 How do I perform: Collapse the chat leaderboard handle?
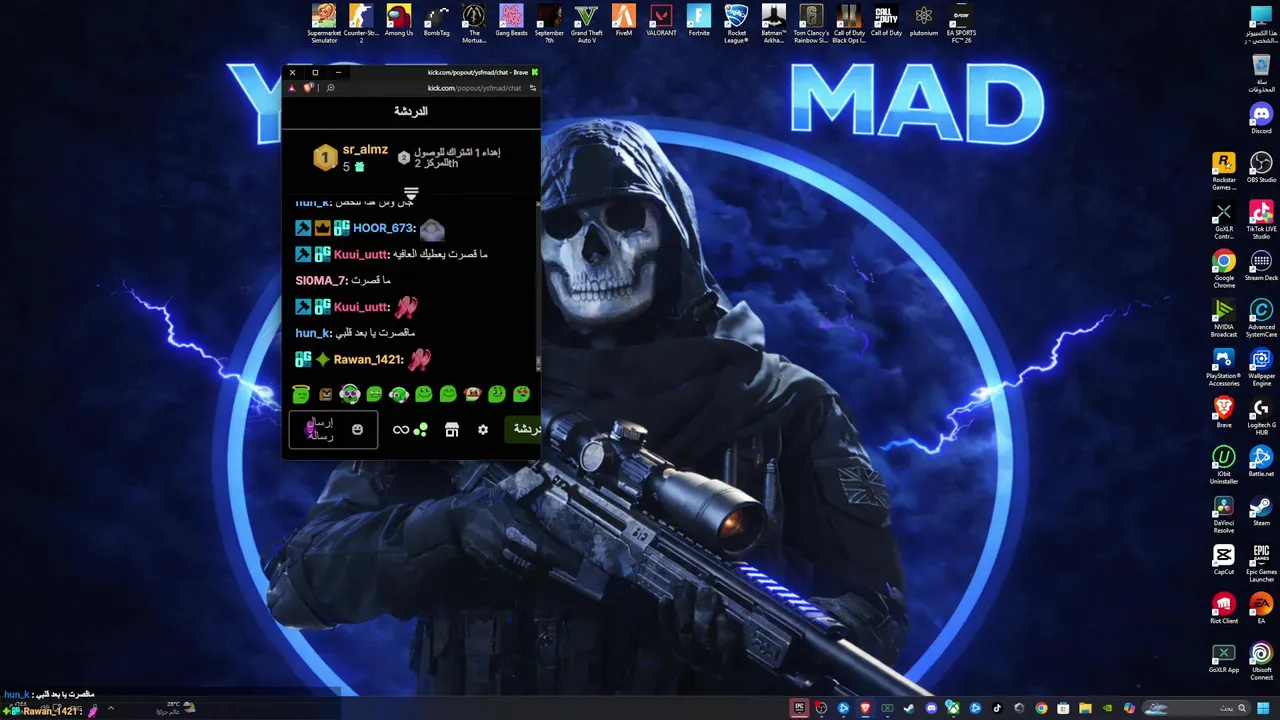(411, 193)
